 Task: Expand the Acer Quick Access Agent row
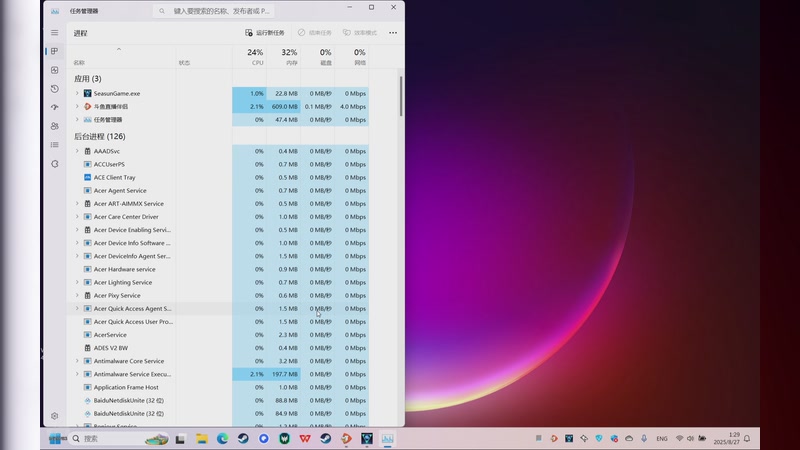click(x=77, y=309)
